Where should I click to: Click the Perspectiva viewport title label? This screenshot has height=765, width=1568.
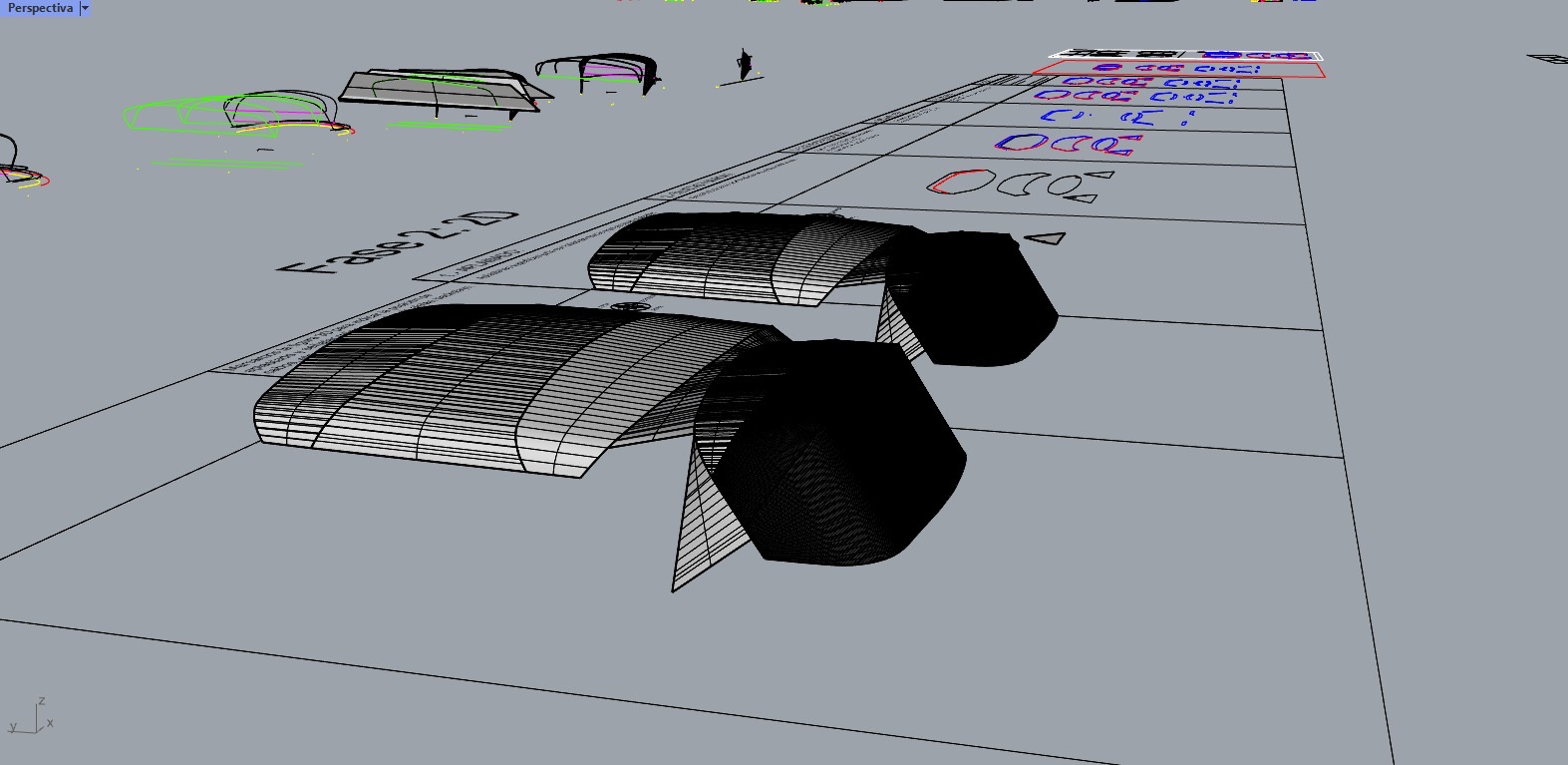39,8
